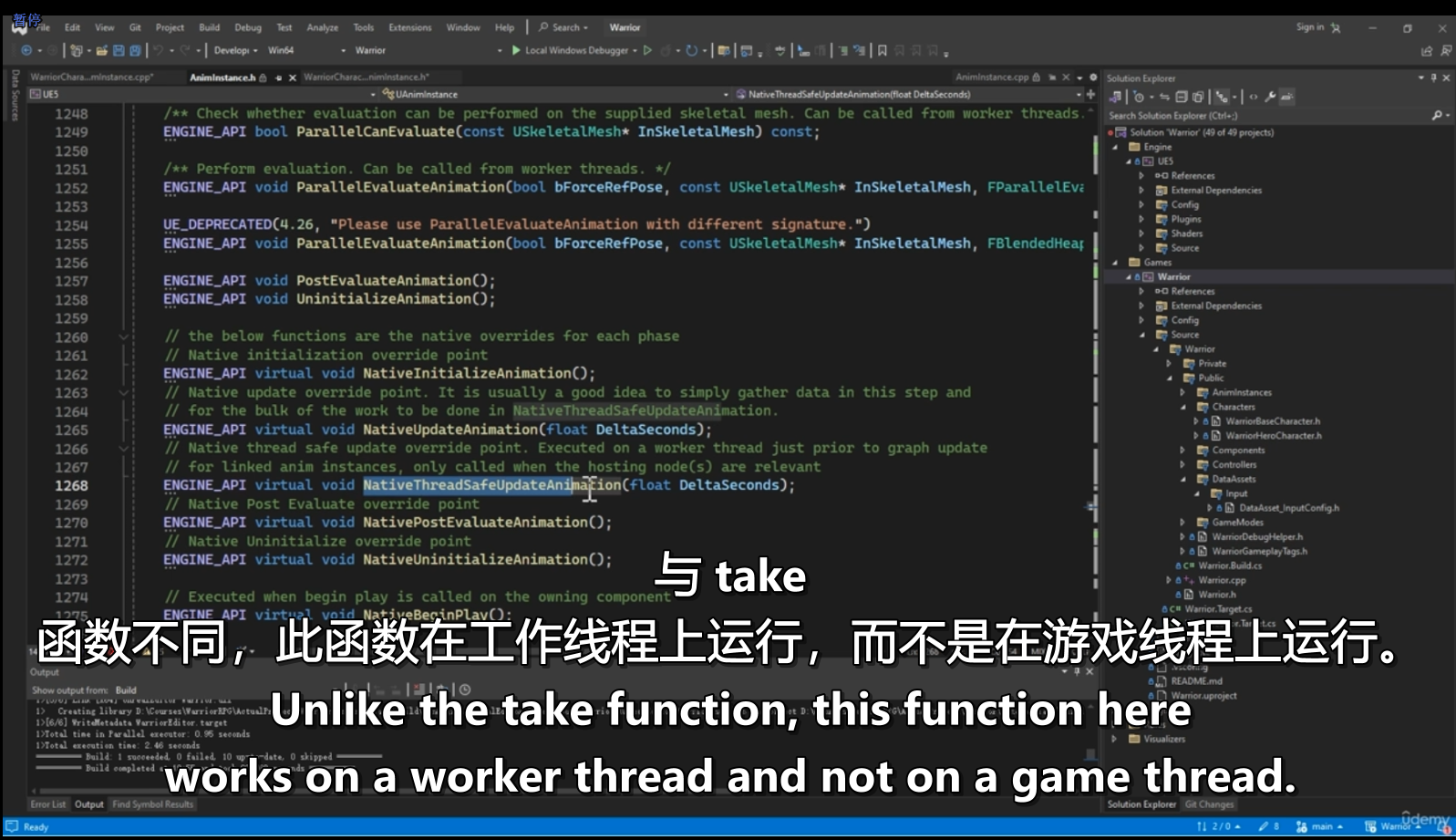Click Sync with Active Document icon
This screenshot has height=840, width=1456.
(x=1164, y=97)
